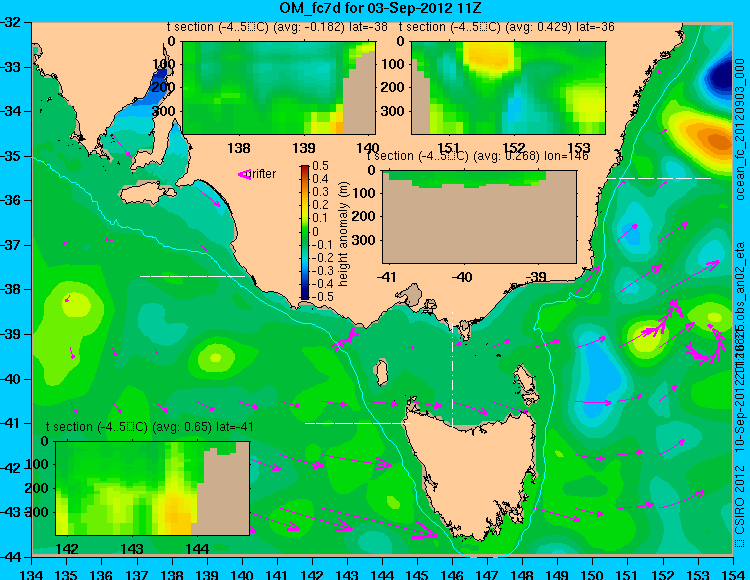Open the lon=146 section inset plot
This screenshot has height=580, width=750.
point(479,217)
